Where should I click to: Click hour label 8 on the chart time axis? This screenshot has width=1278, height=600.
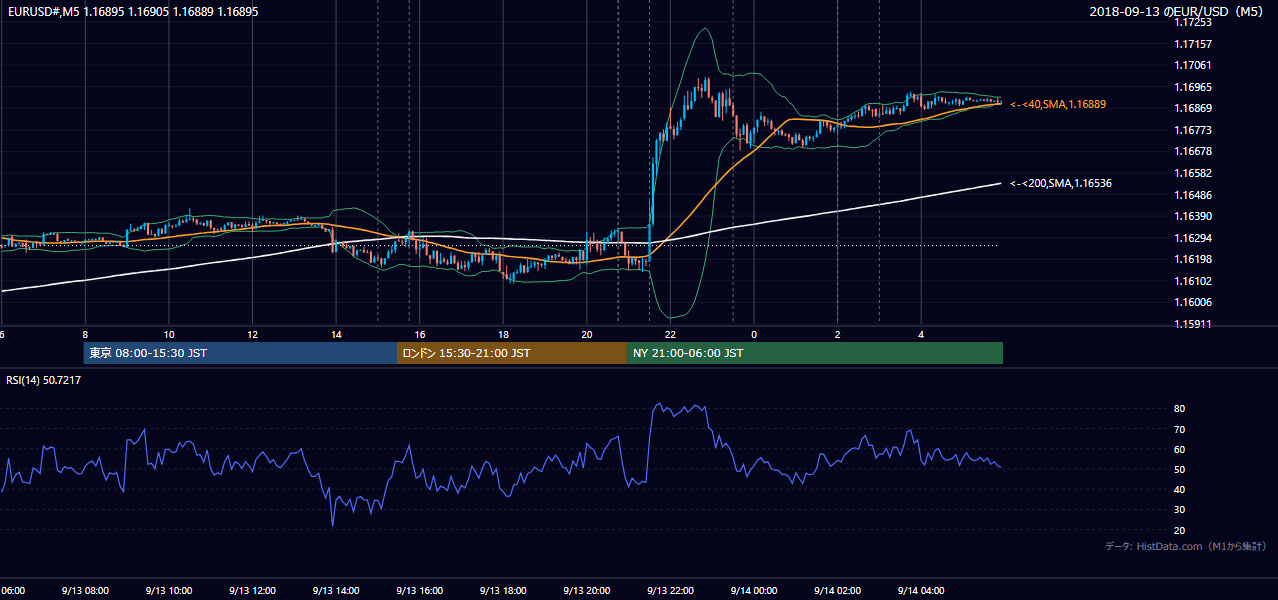(x=85, y=335)
